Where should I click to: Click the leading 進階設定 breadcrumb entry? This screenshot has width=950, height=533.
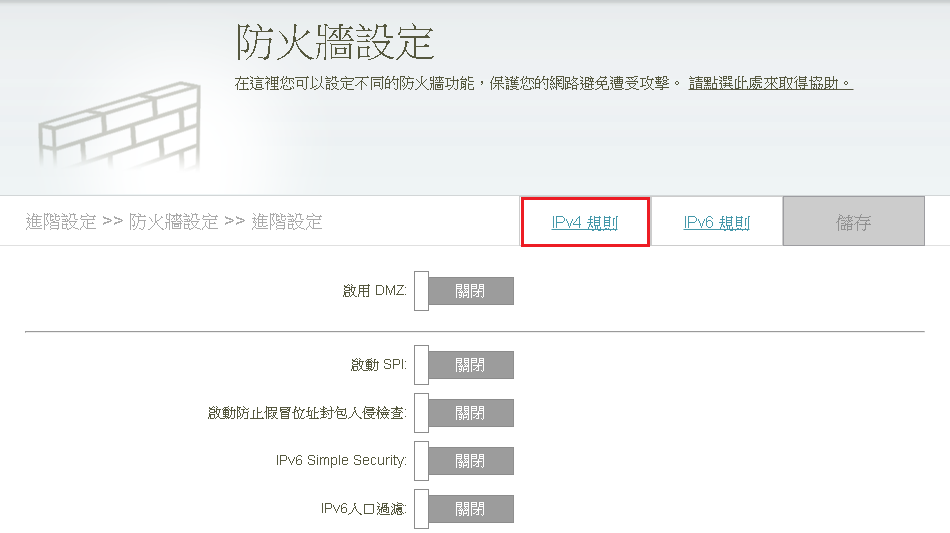point(61,222)
